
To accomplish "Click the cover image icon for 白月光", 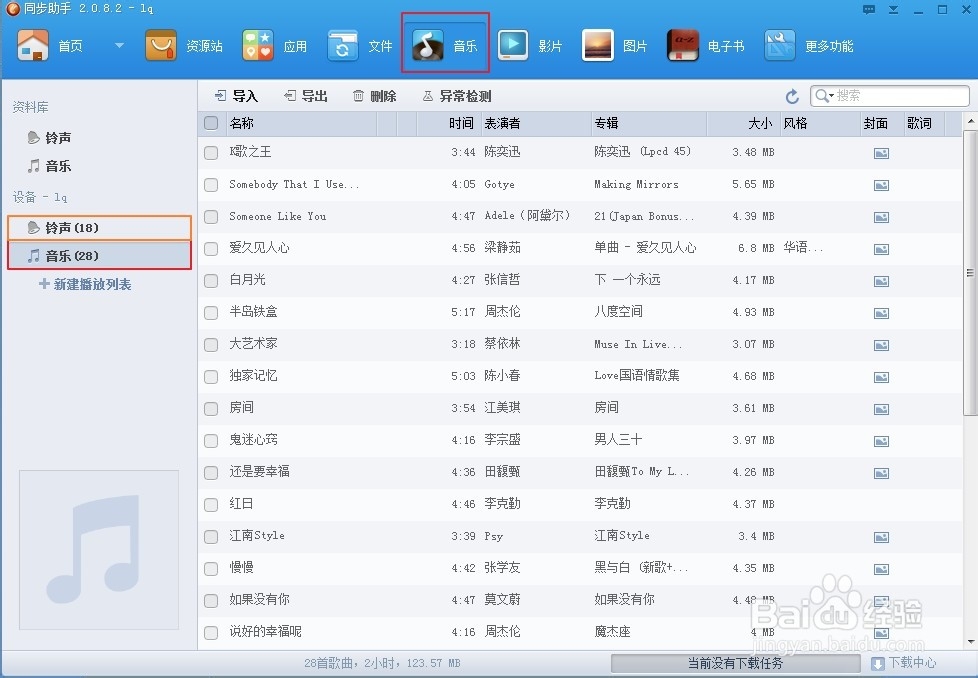I will point(881,281).
